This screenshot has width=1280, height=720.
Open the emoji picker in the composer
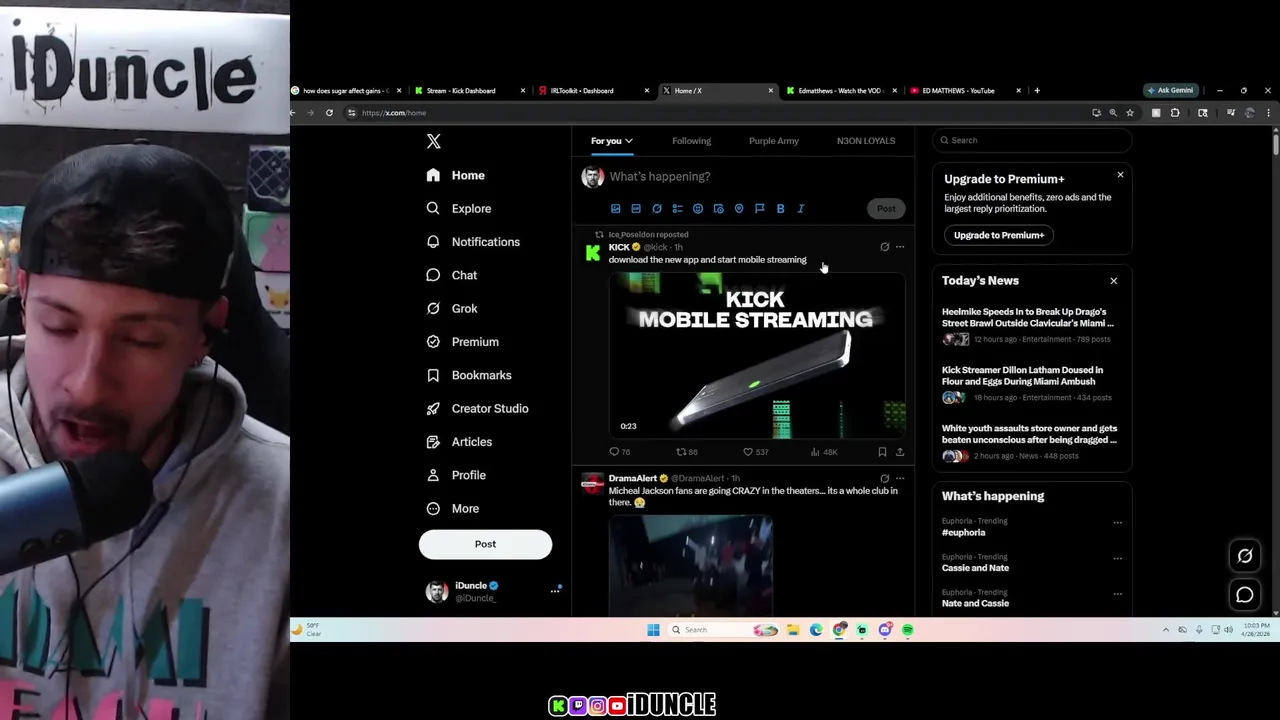pyautogui.click(x=698, y=208)
